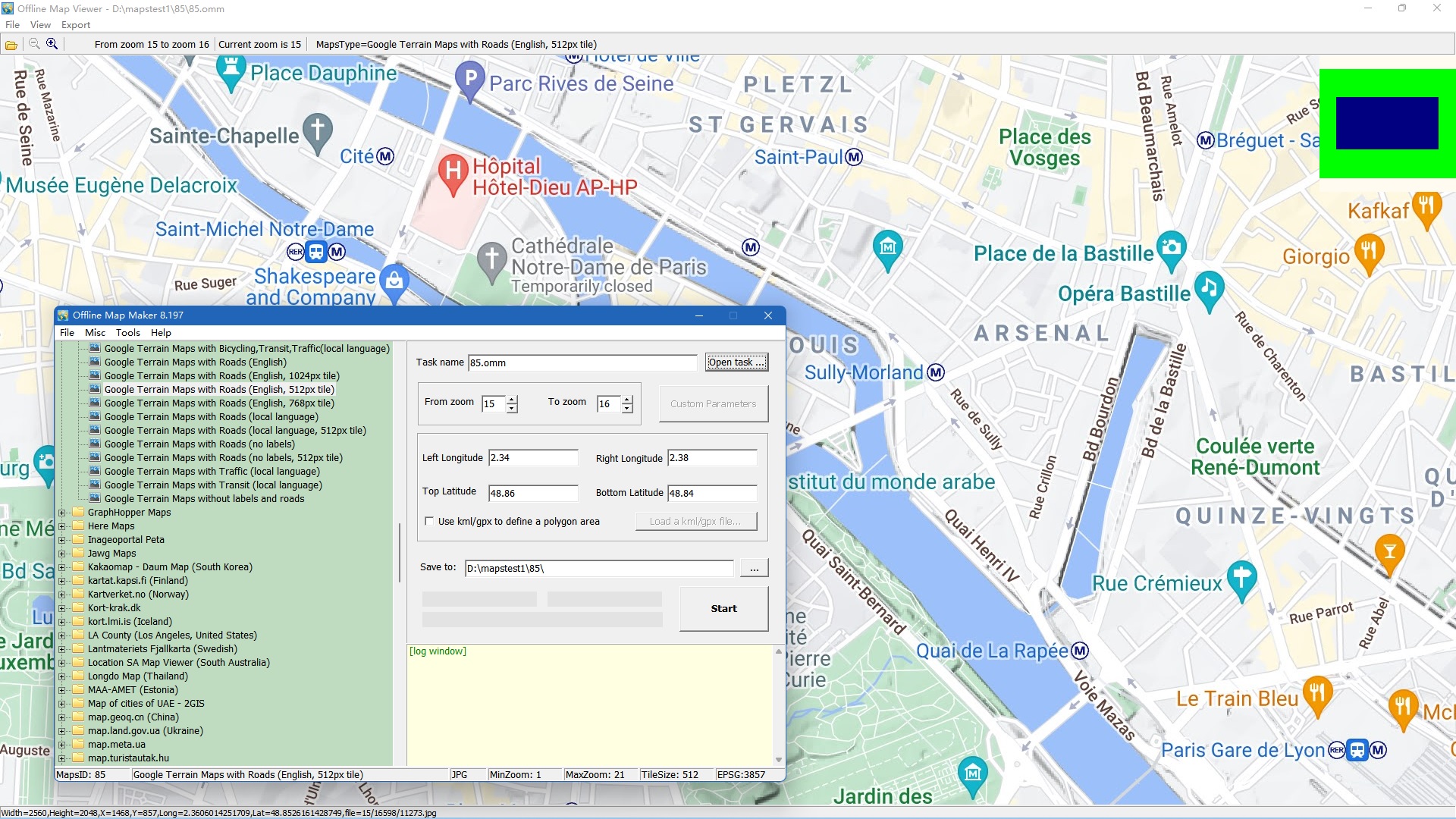Select Google Terrain Maps with Traffic (local language)
Image resolution: width=1456 pixels, height=819 pixels.
click(x=212, y=472)
